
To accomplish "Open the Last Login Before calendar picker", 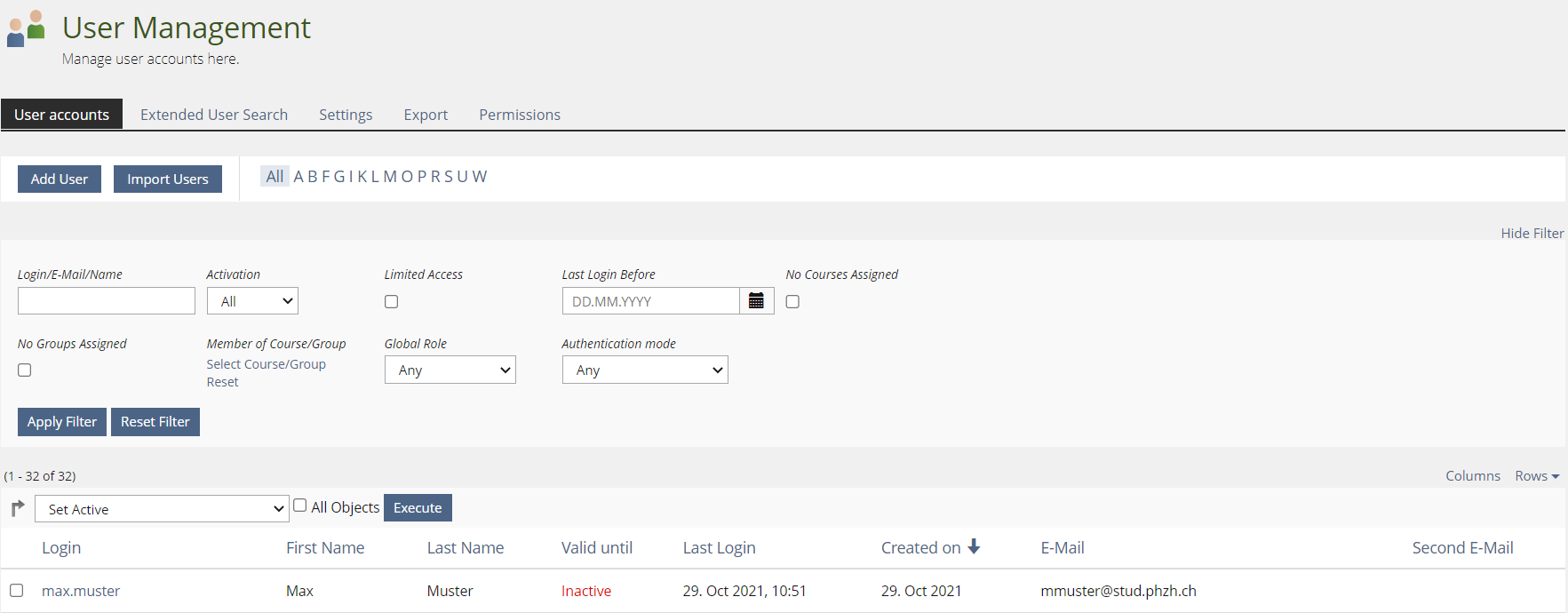I will 756,301.
